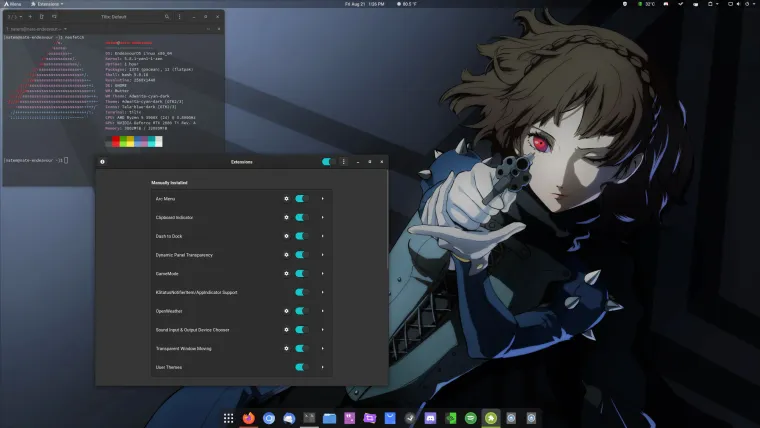Viewport: 760px width, 428px height.
Task: Open OpenWeather extension settings gear
Action: point(287,311)
